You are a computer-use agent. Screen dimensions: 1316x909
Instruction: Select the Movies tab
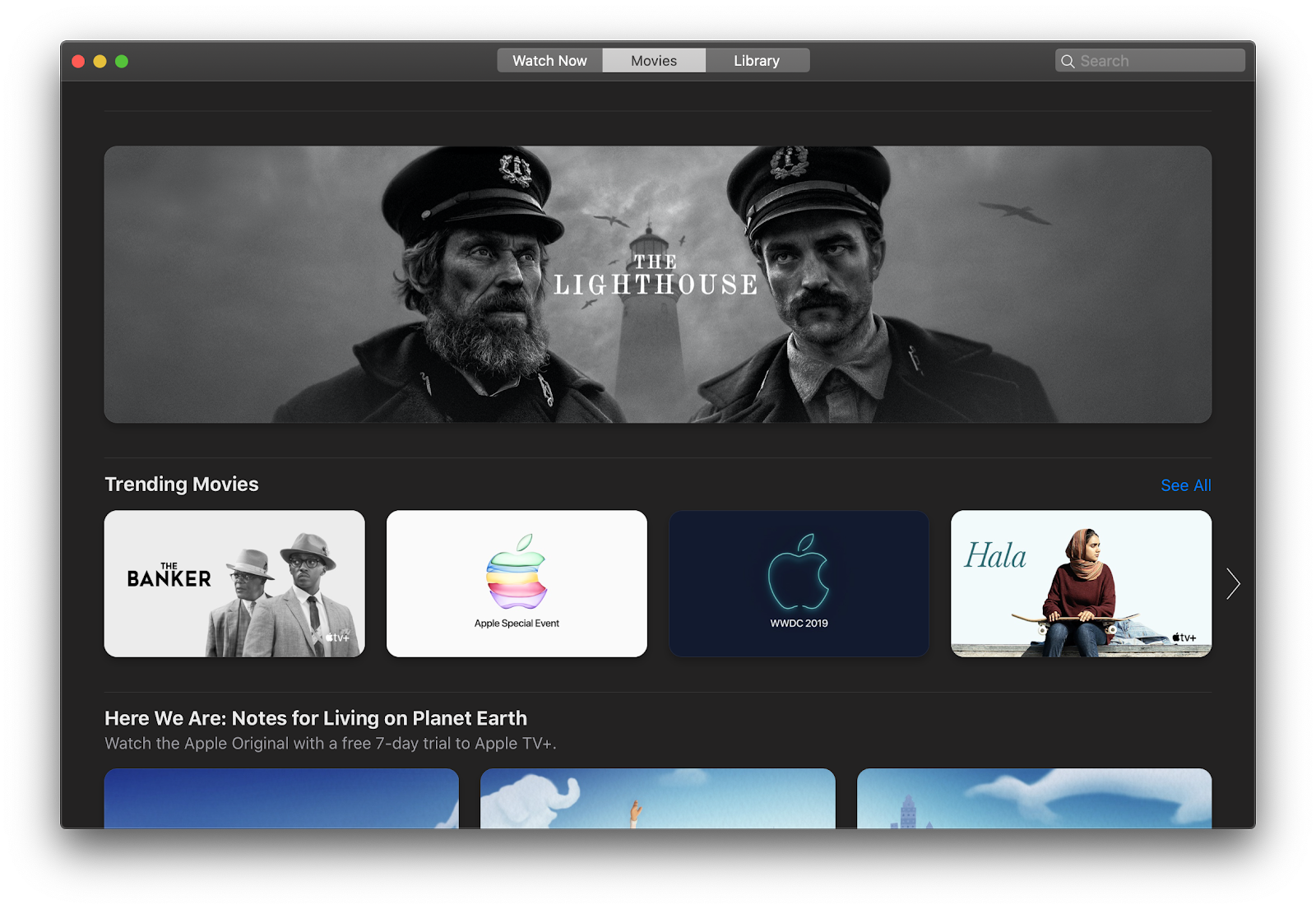(x=654, y=61)
